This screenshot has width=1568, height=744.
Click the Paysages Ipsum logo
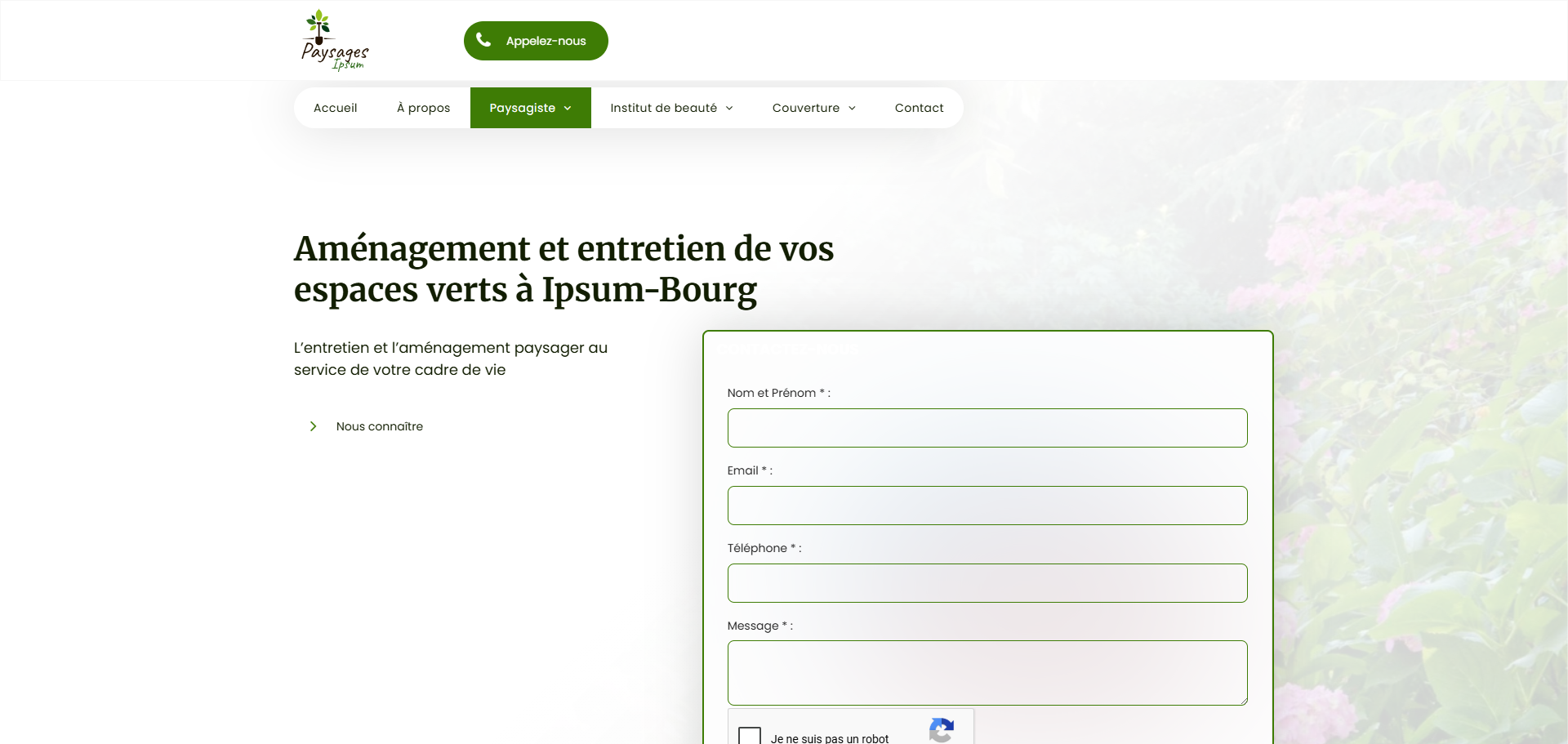335,40
